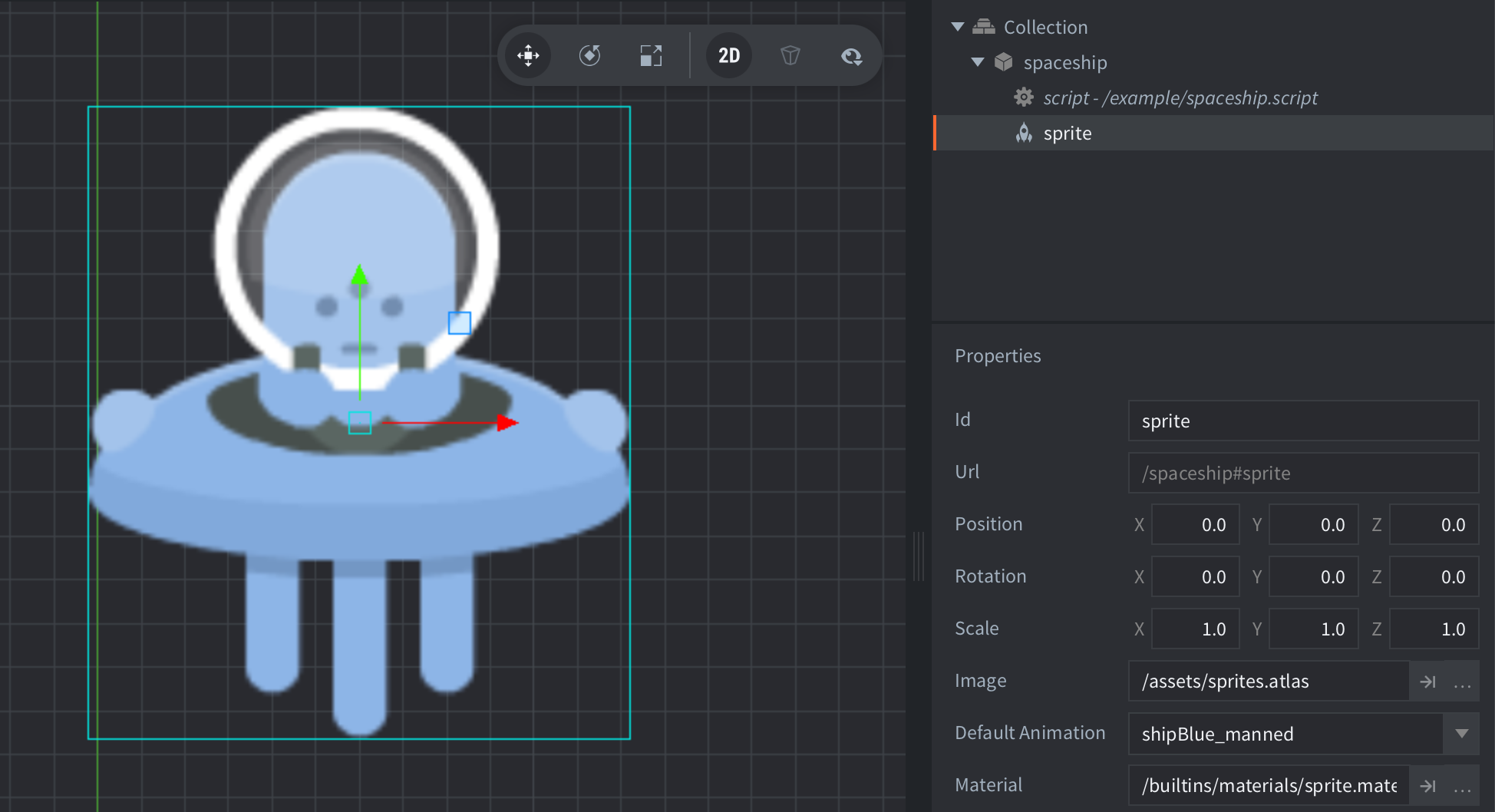Image resolution: width=1495 pixels, height=812 pixels.
Task: Select the Move tool in toolbar
Action: pos(528,55)
